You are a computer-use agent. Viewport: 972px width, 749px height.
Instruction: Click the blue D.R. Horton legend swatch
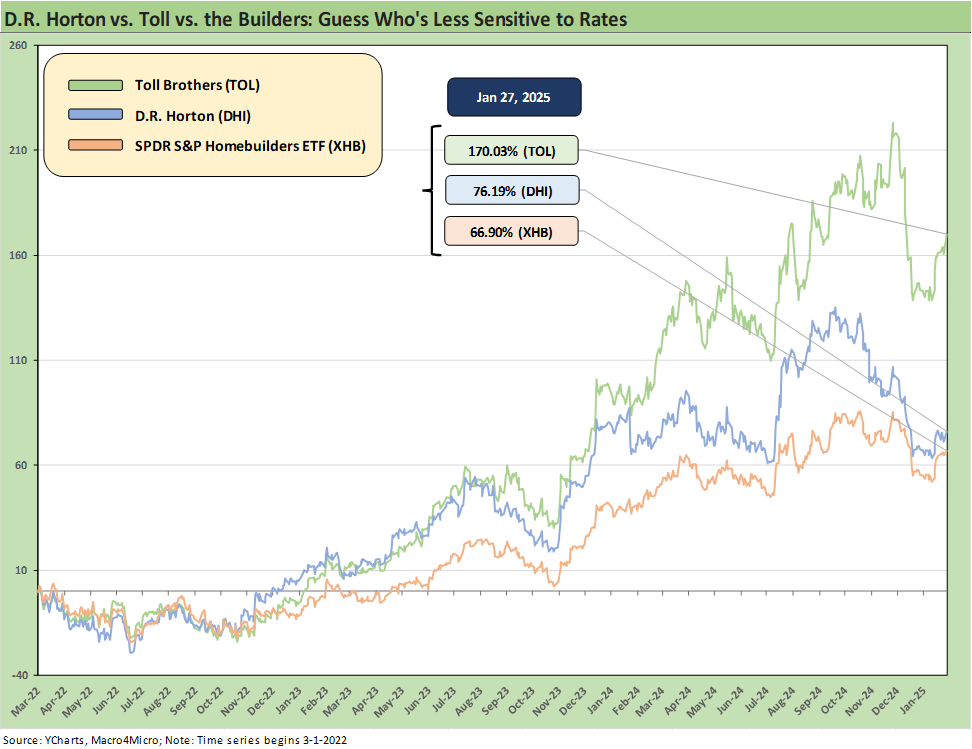95,115
